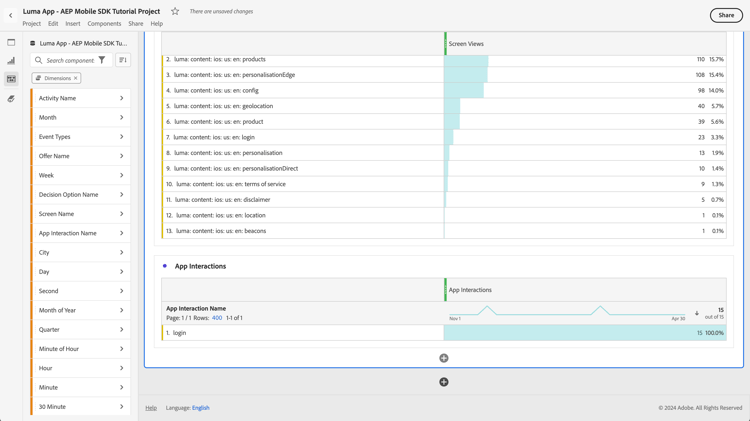Open the Visualizations icon in left rail
The image size is (750, 421).
pos(11,61)
